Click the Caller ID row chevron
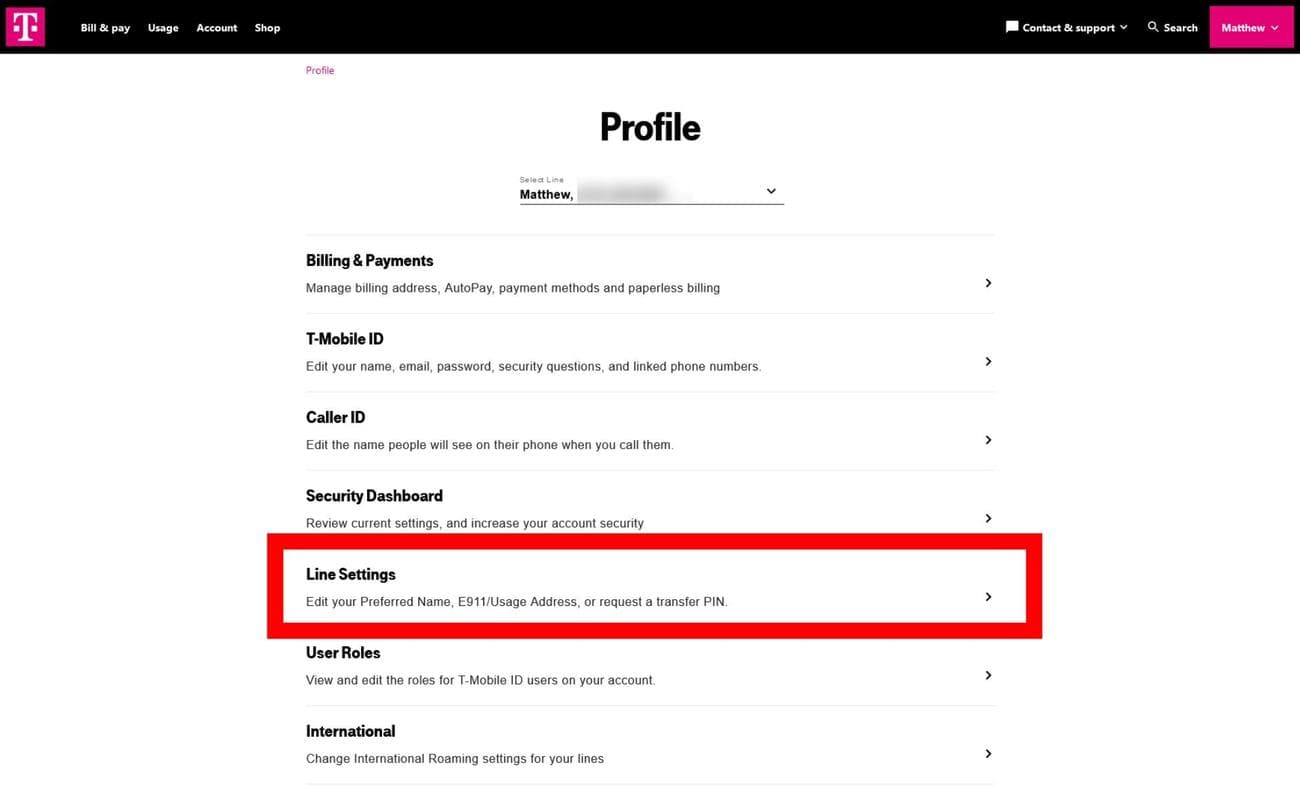 tap(988, 440)
